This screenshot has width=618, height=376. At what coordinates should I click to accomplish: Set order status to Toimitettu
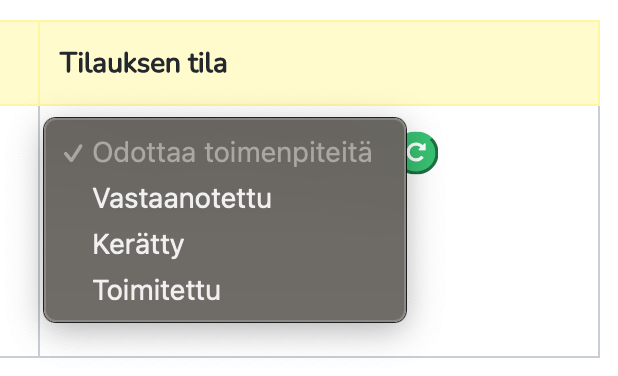pyautogui.click(x=225, y=290)
